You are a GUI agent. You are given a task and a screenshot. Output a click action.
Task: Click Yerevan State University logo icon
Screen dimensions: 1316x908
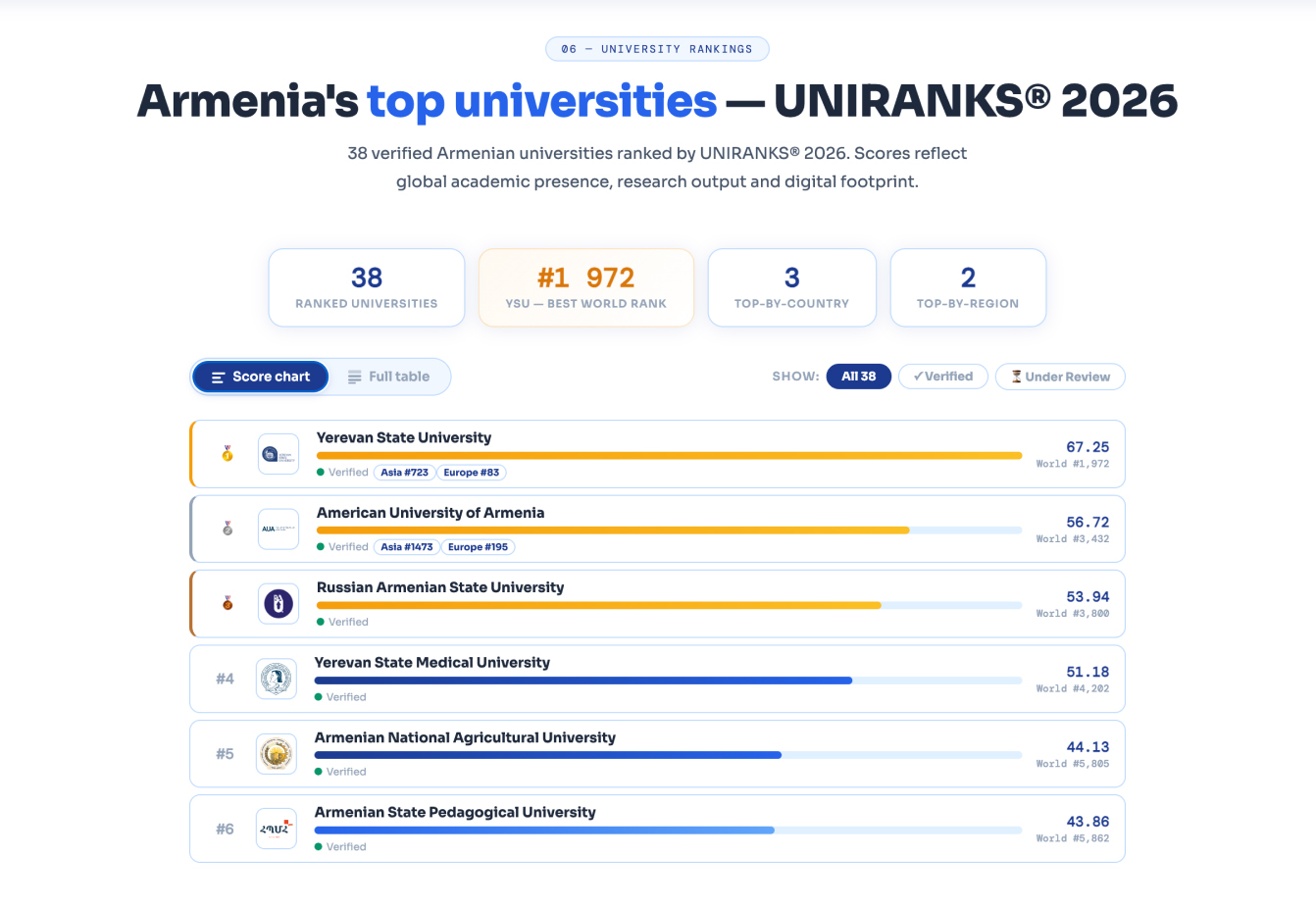pos(278,454)
